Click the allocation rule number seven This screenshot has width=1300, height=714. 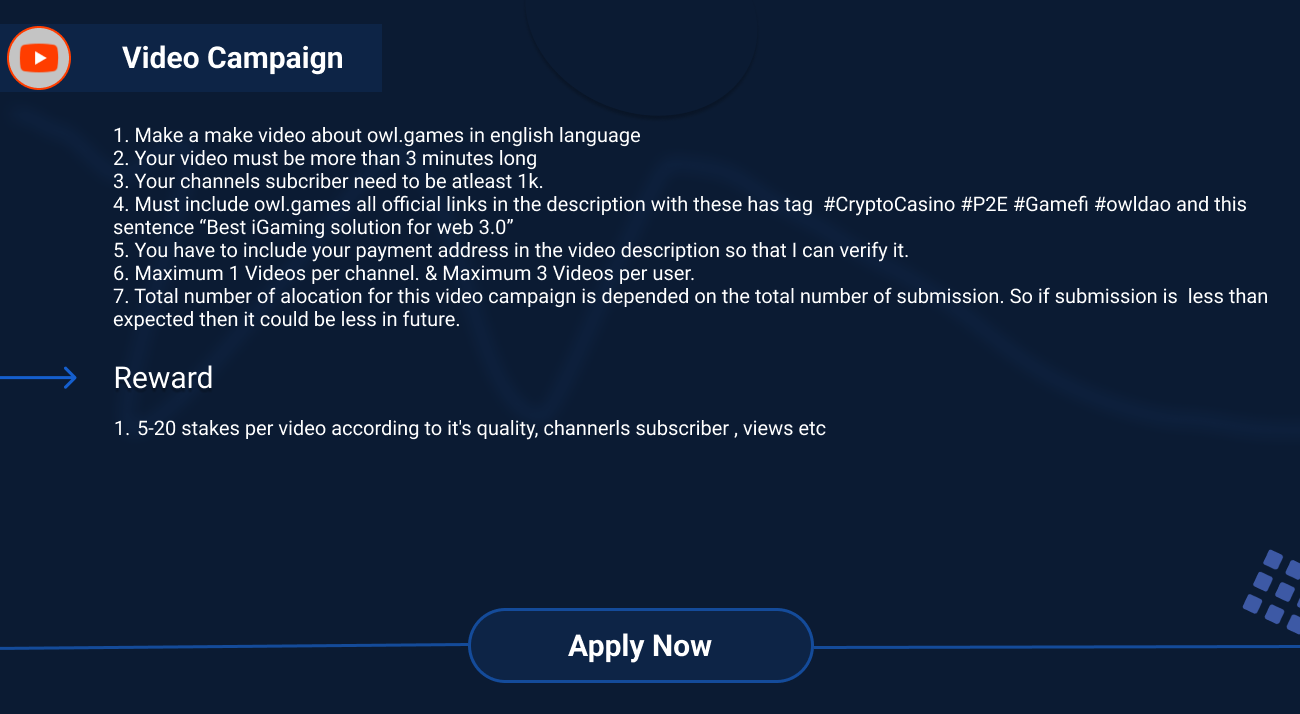(x=690, y=308)
